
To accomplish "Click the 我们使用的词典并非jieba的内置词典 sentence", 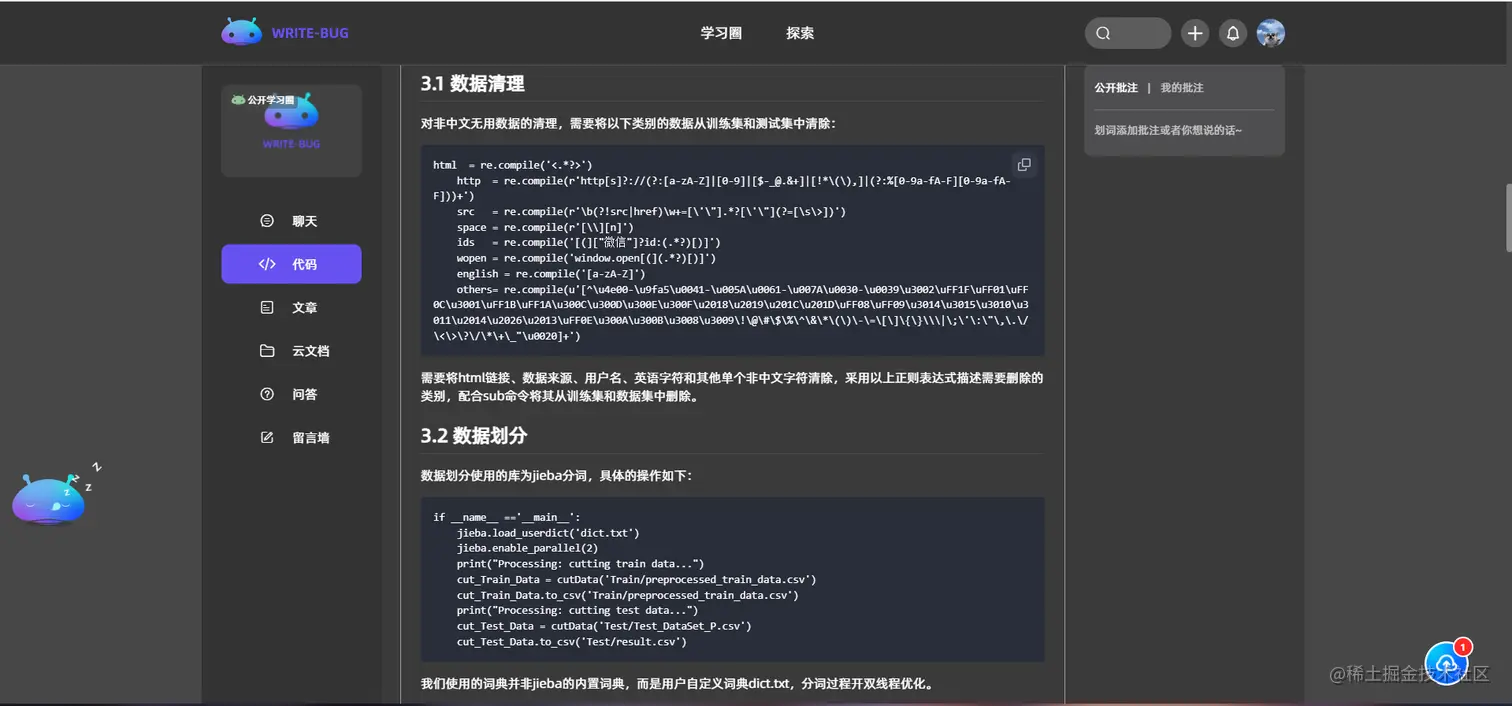I will (x=677, y=685).
